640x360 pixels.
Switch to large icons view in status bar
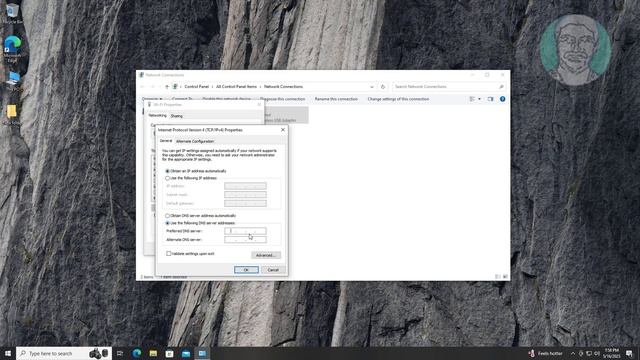click(505, 277)
